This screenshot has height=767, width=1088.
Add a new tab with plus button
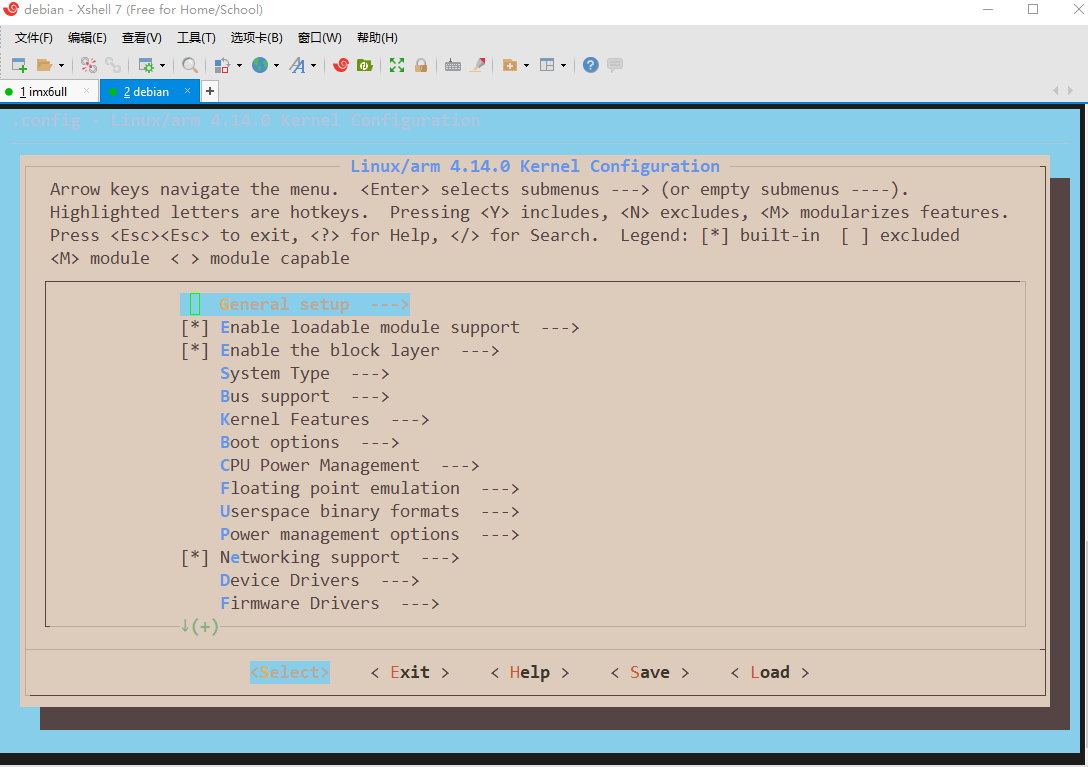coord(210,91)
